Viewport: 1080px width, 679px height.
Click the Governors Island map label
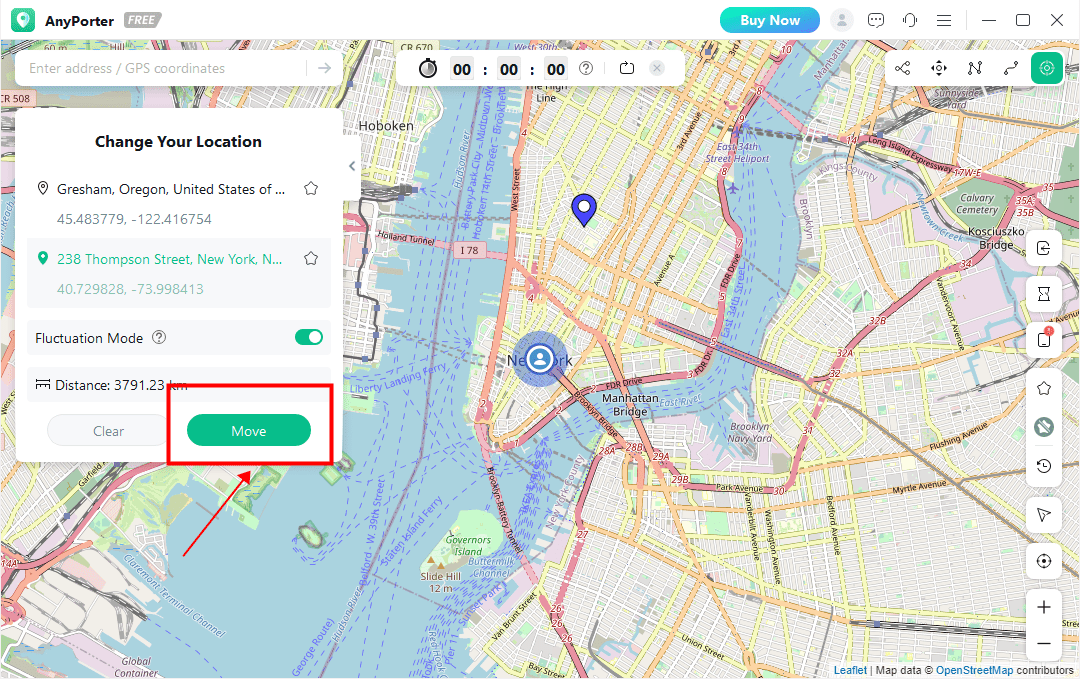[x=468, y=546]
